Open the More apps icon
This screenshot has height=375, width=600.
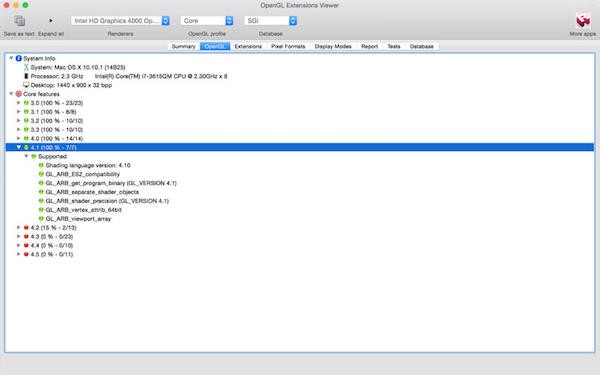(x=583, y=21)
